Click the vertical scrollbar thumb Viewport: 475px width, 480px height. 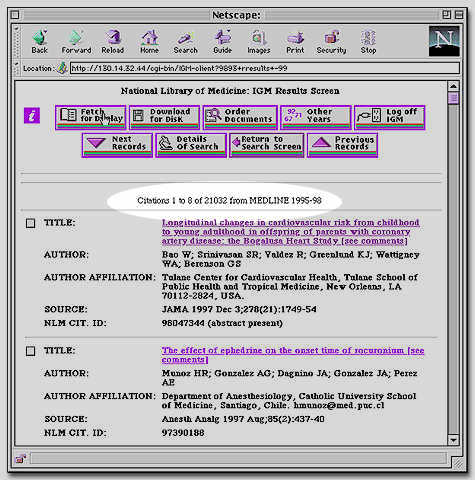click(x=453, y=98)
